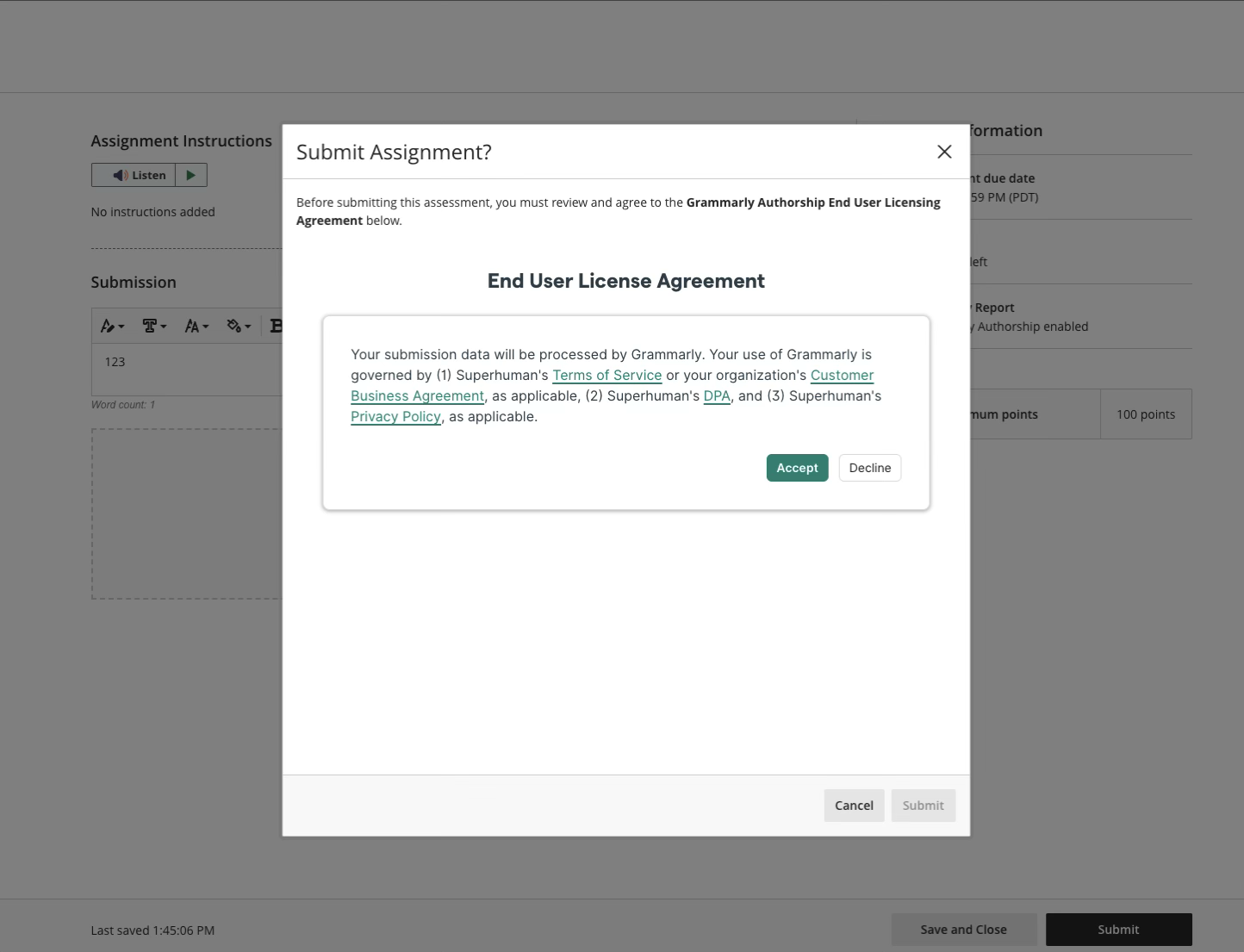The height and width of the screenshot is (952, 1244).
Task: Open the Privacy Policy link
Action: coord(396,417)
